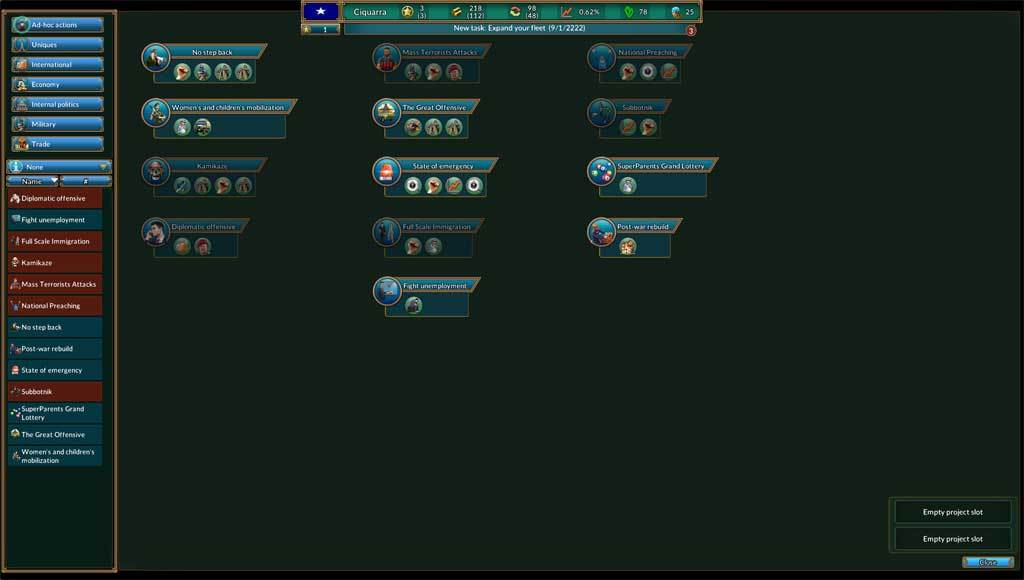Select The Great Offensive medal icon
The height and width of the screenshot is (580, 1024).
[x=387, y=112]
